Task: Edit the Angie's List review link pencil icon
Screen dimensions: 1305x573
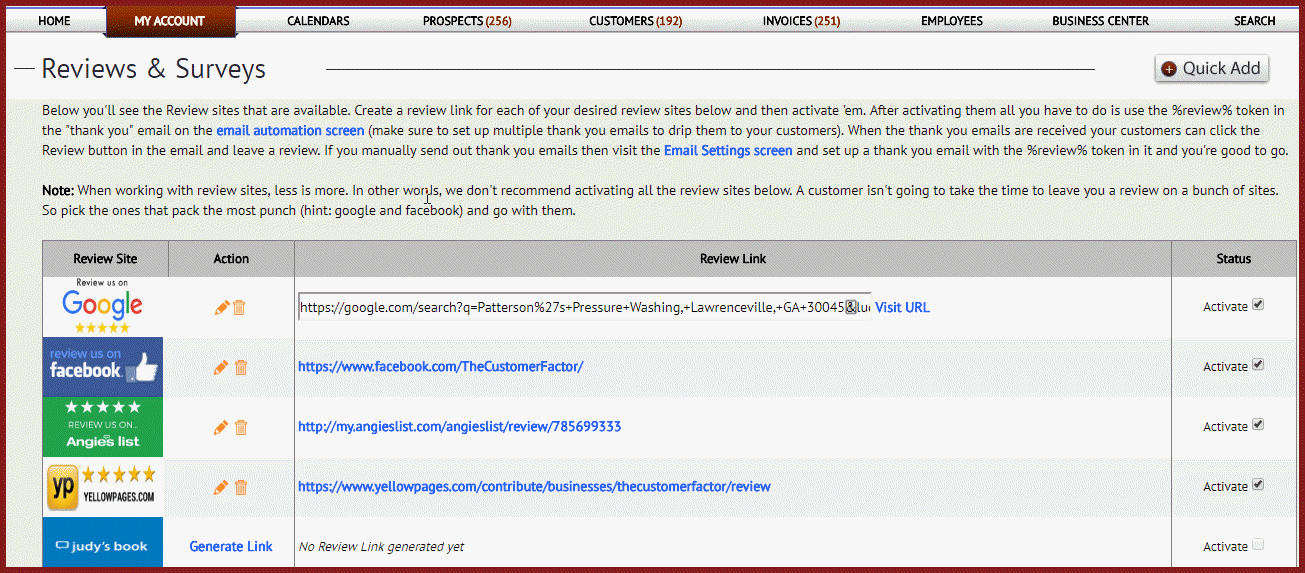Action: click(222, 428)
